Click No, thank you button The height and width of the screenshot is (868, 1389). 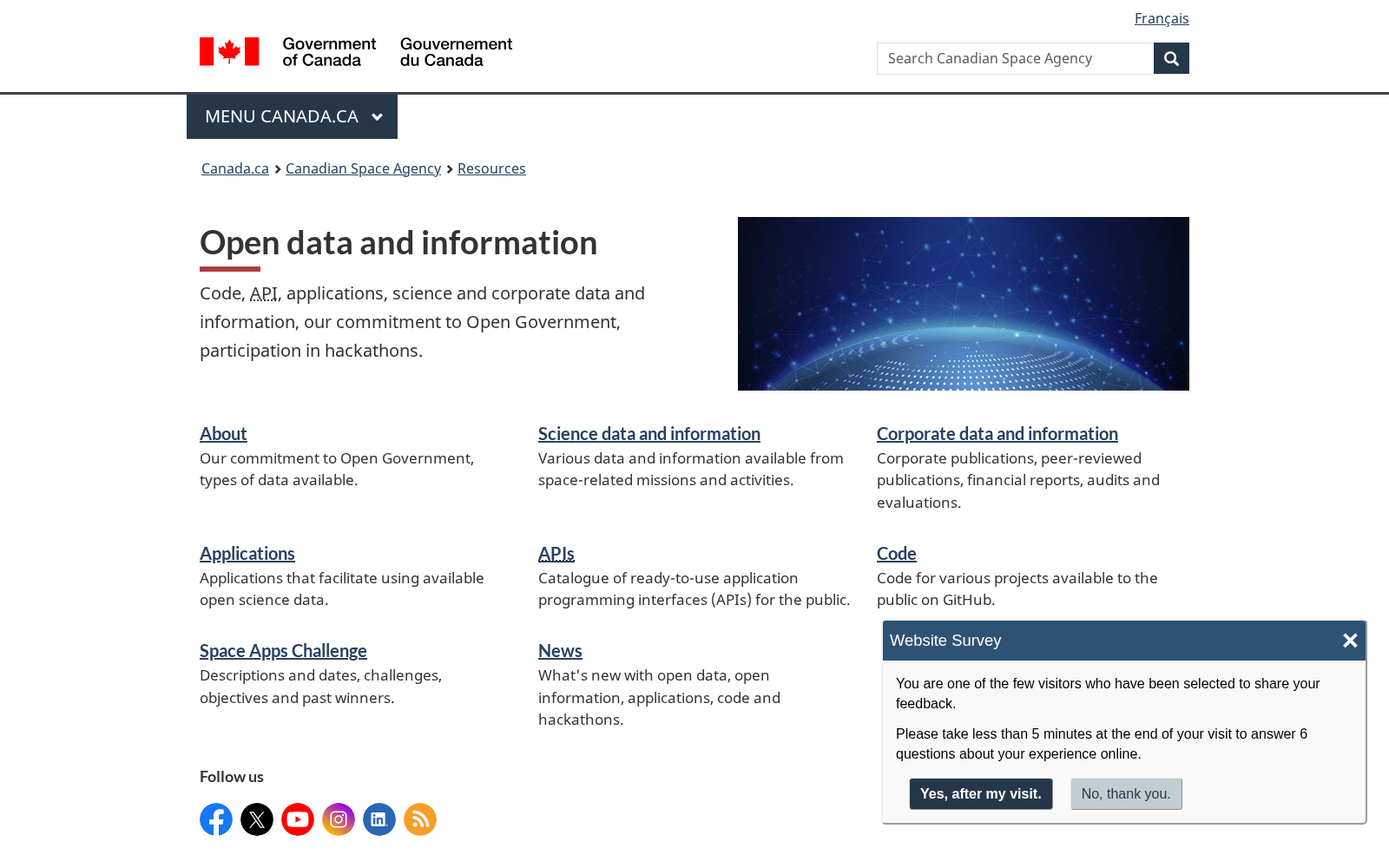[x=1126, y=794]
